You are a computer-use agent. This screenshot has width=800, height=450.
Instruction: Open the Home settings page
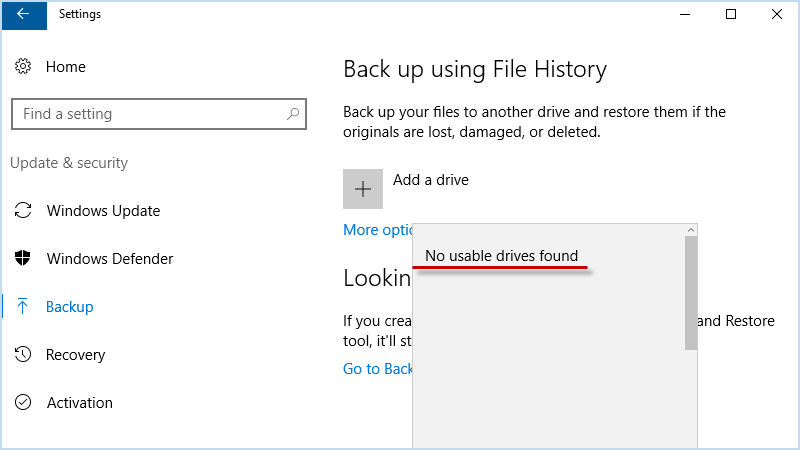65,67
